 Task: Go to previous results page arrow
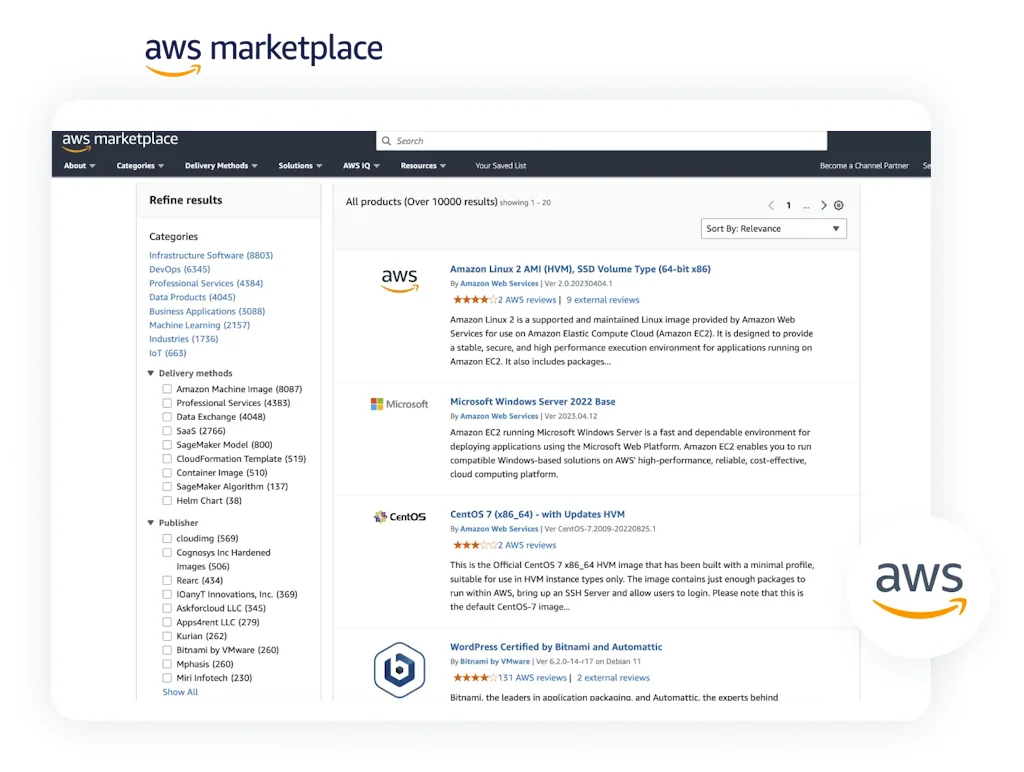tap(771, 205)
